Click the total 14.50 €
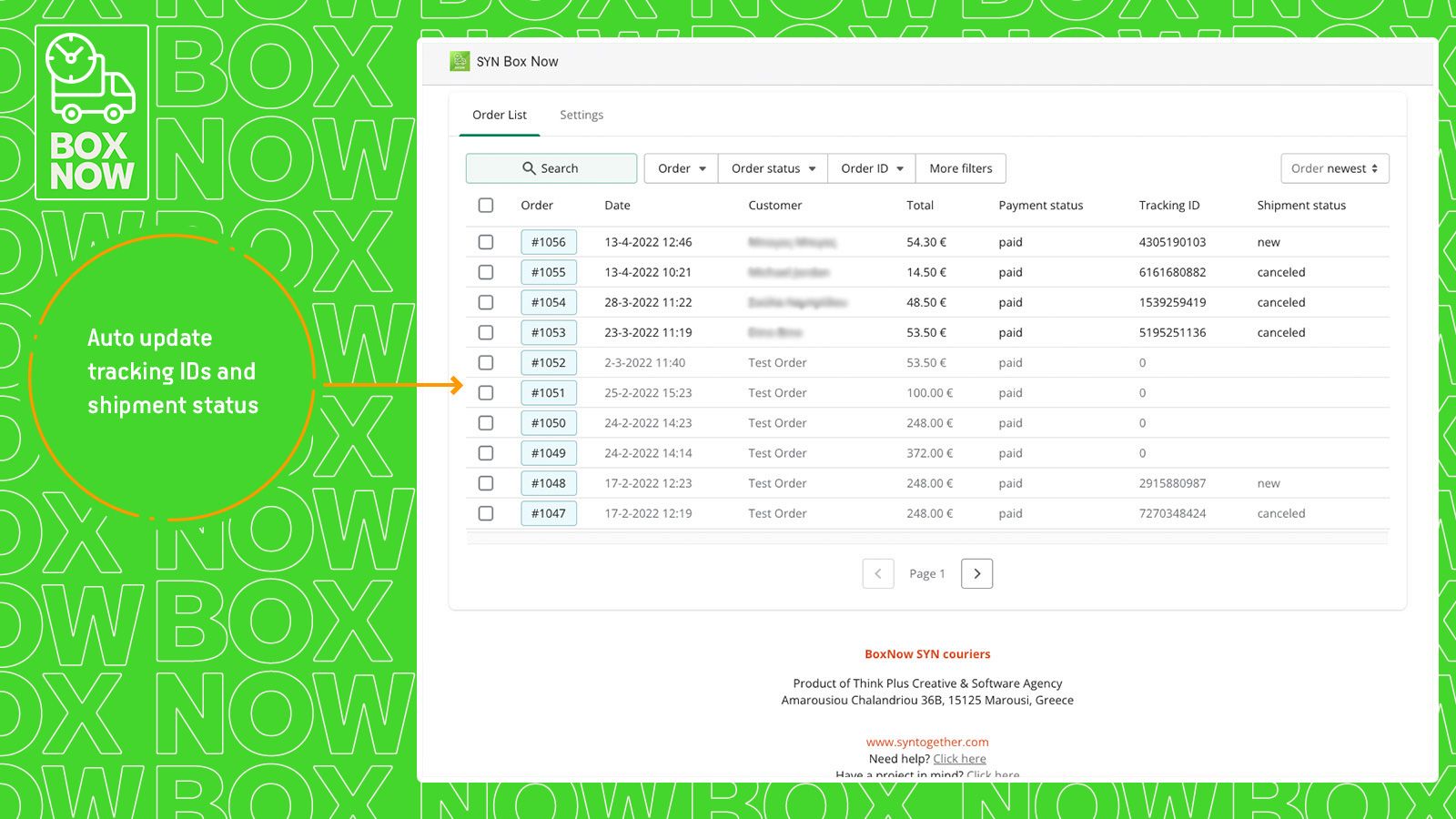1456x819 pixels. point(926,272)
